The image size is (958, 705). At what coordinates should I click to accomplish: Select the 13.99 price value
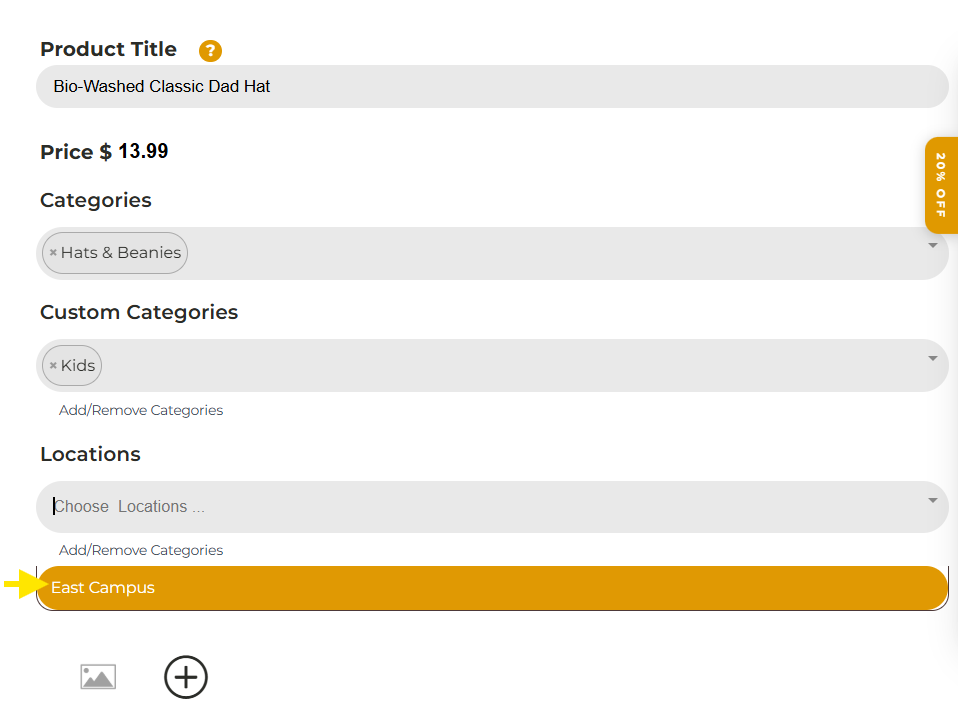coord(143,151)
